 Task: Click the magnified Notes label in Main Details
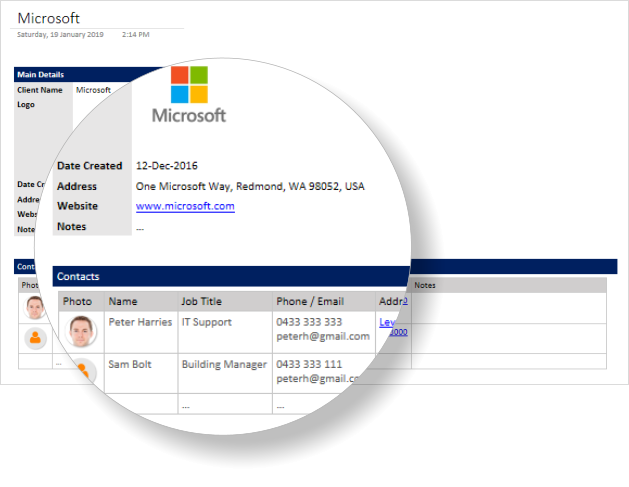[x=71, y=226]
